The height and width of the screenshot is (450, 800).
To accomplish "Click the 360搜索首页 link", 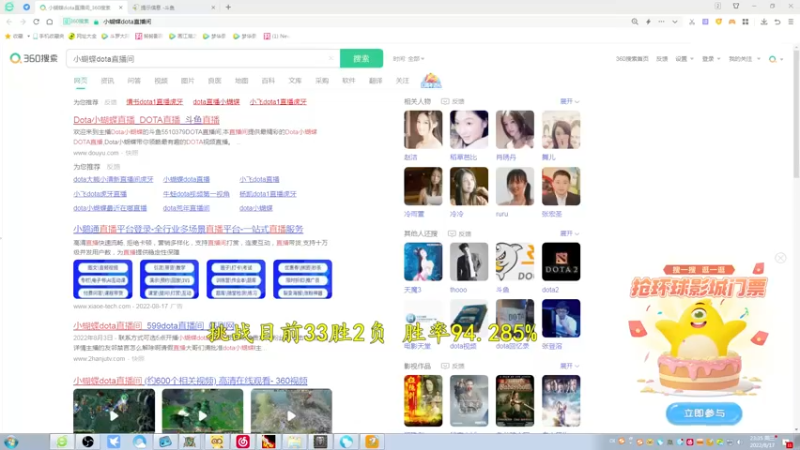I will (632, 59).
